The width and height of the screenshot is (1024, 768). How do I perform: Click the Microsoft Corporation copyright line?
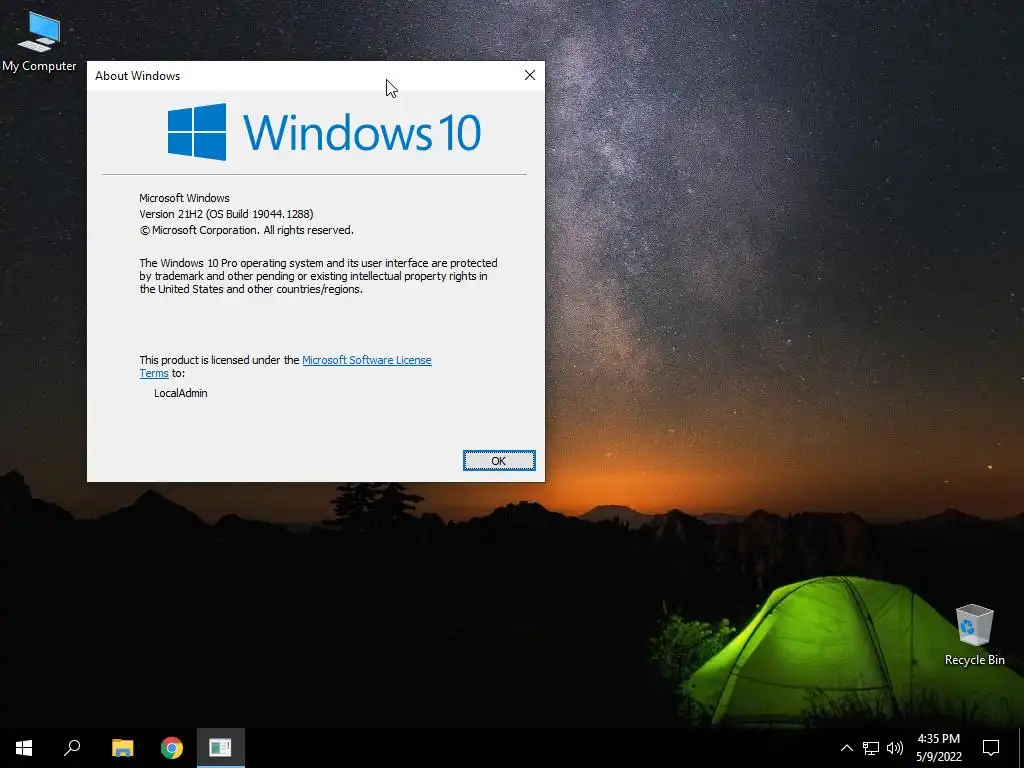(246, 231)
